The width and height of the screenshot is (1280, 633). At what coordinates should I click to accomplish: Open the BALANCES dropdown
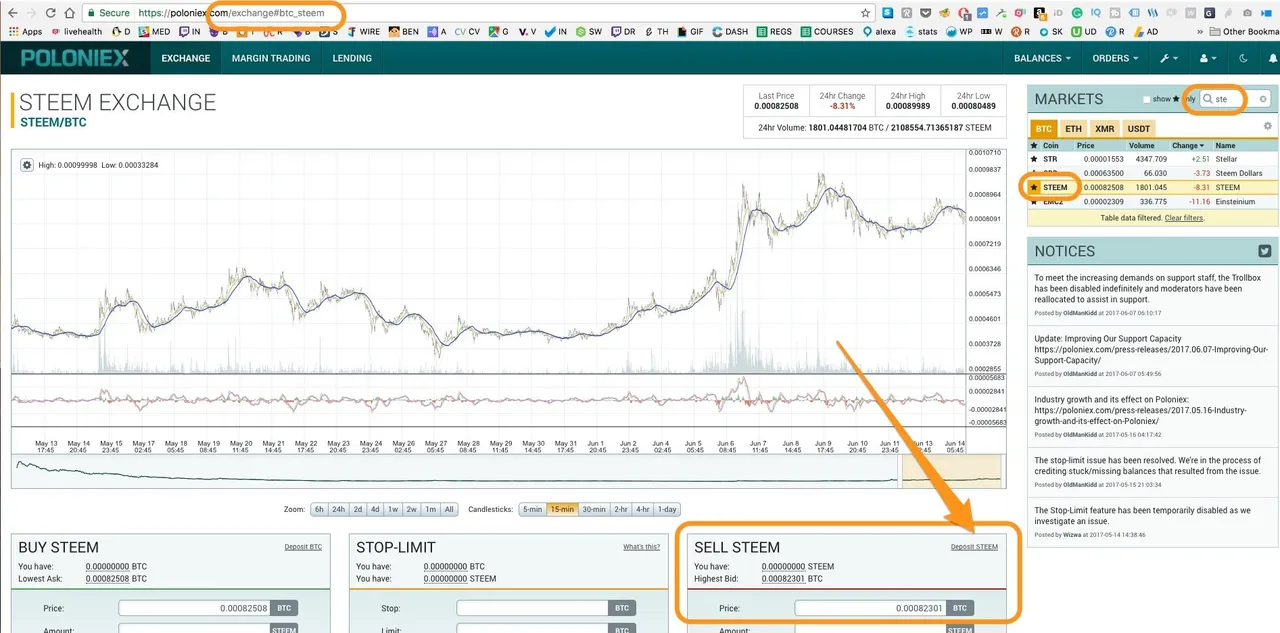[1042, 58]
